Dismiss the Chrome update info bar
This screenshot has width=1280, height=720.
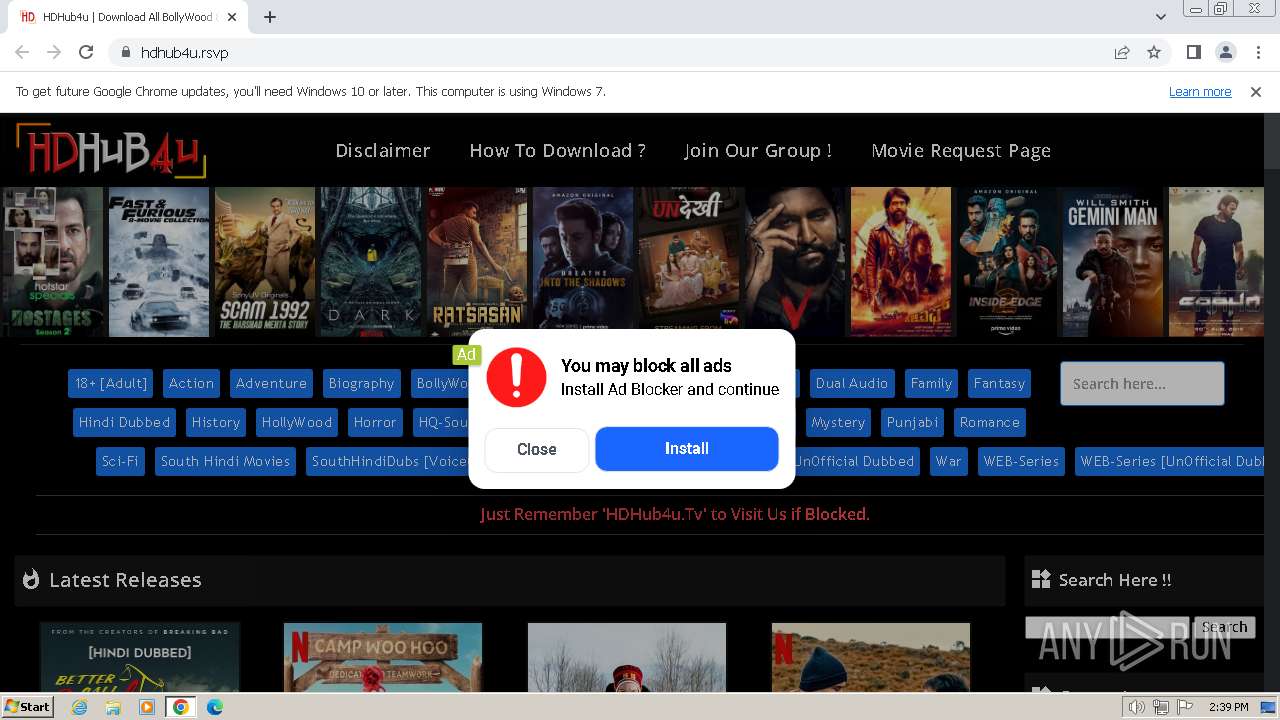pyautogui.click(x=1256, y=91)
